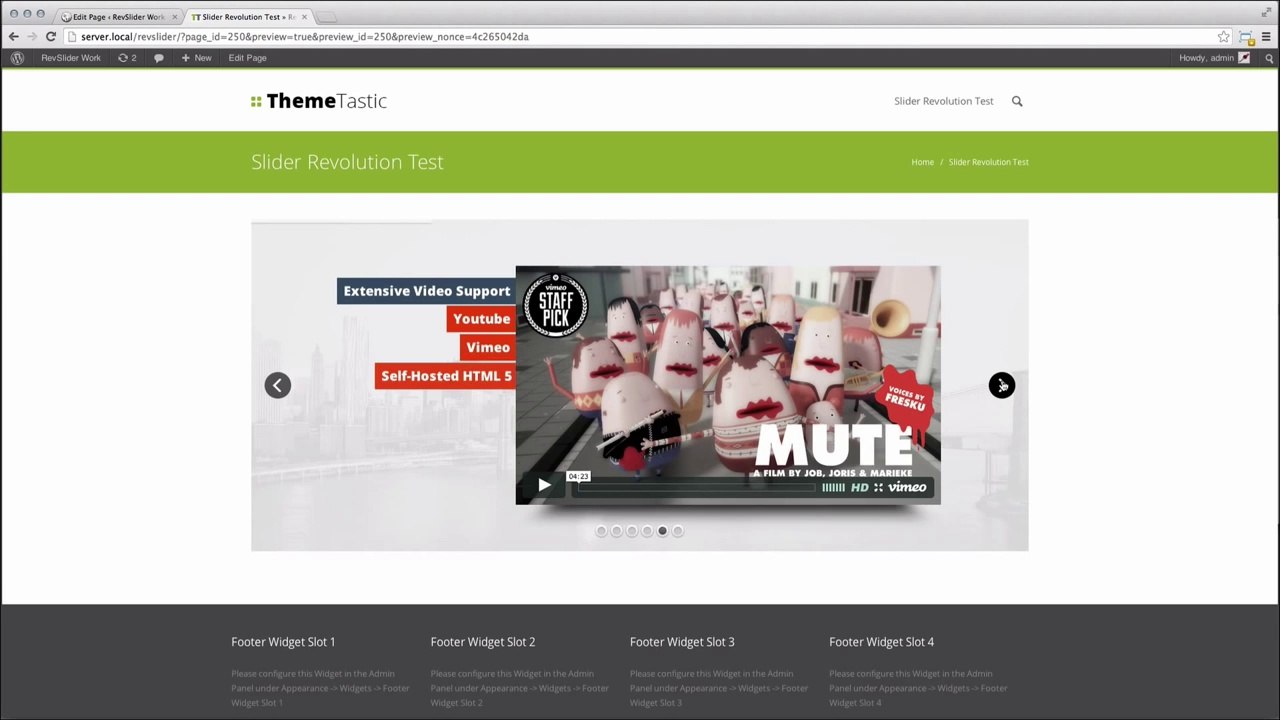Click the Vimeo logo in the player
This screenshot has width=1280, height=720.
coord(908,487)
